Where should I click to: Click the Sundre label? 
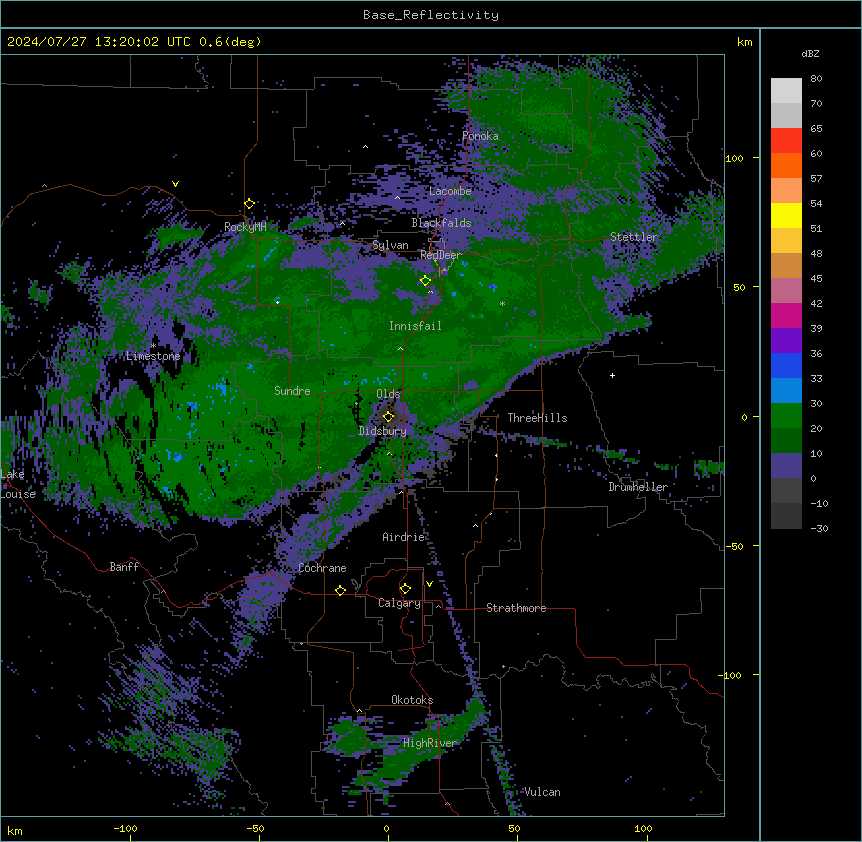pos(292,391)
